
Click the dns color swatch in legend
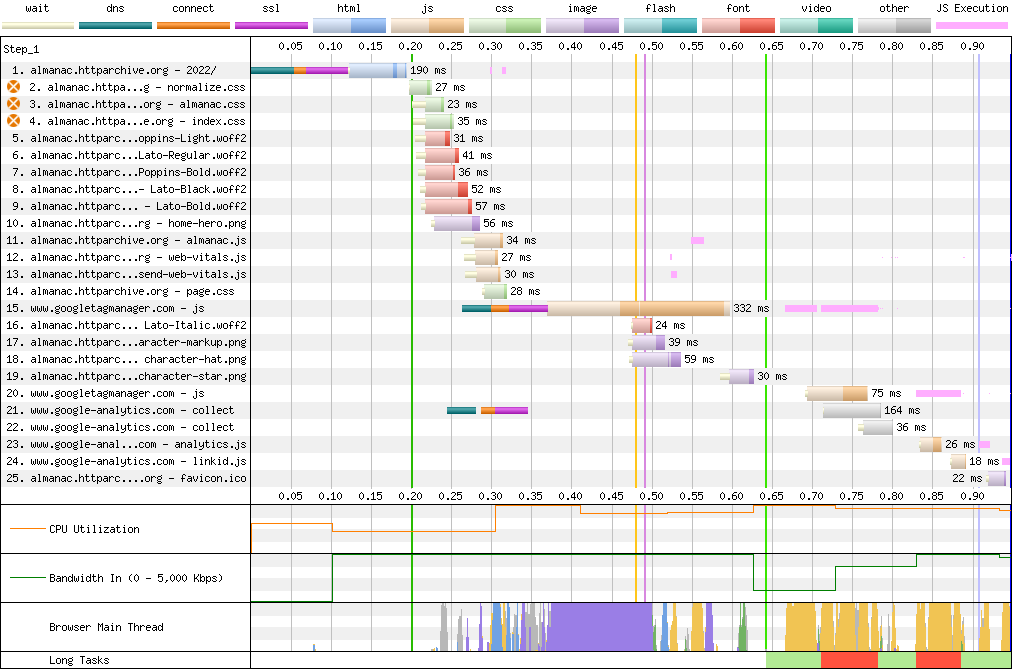pos(115,25)
